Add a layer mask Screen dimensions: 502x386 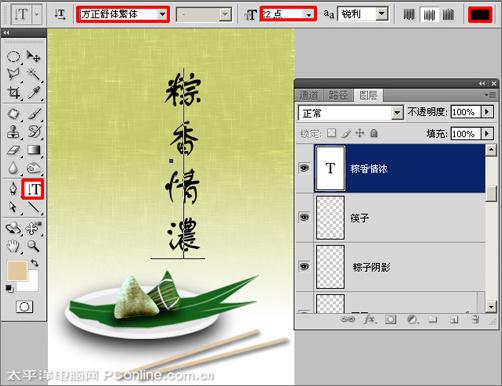click(x=391, y=319)
